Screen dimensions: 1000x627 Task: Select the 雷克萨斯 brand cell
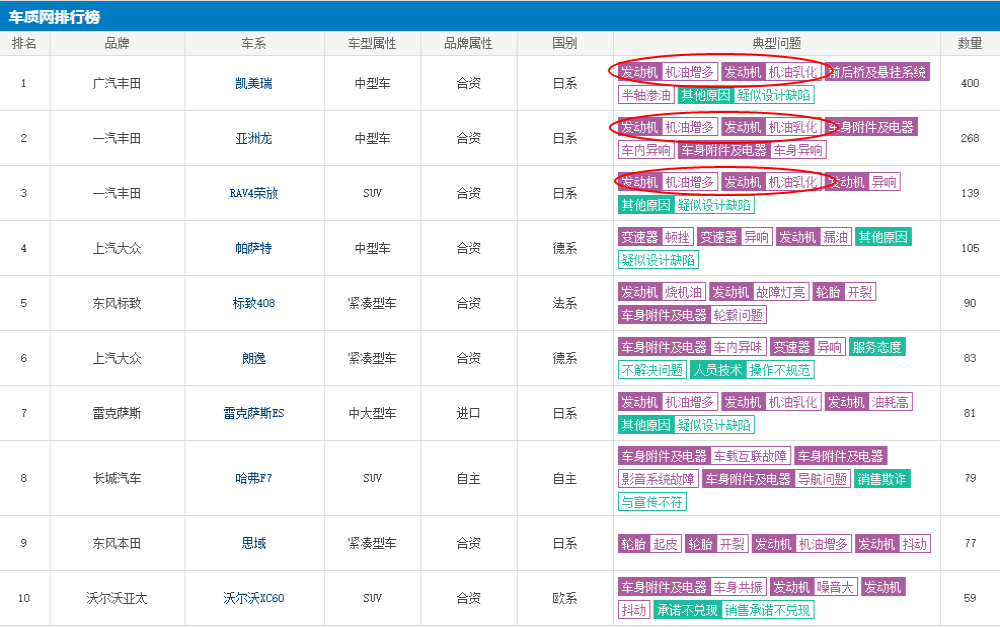point(117,413)
